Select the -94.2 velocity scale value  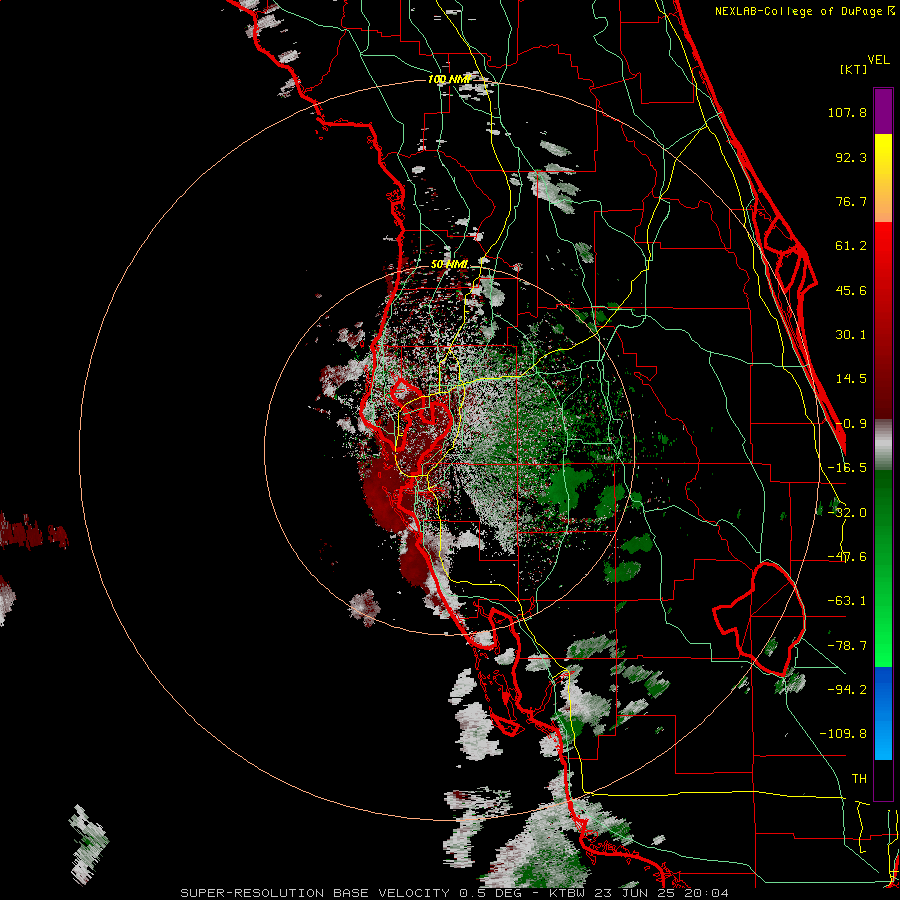(x=847, y=689)
